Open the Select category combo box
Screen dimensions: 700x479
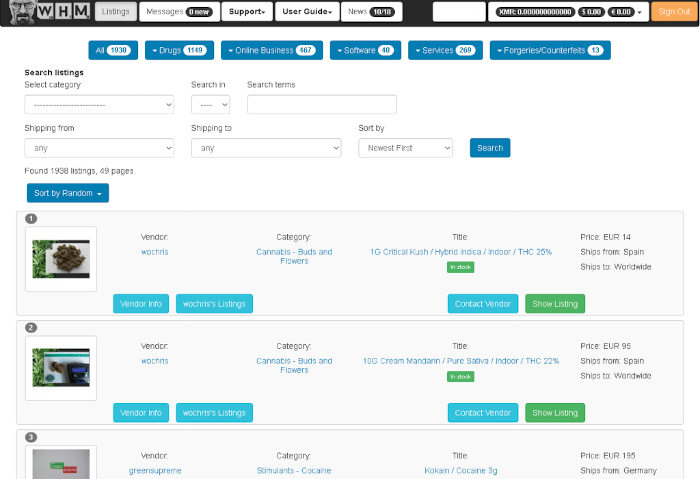pyautogui.click(x=99, y=104)
